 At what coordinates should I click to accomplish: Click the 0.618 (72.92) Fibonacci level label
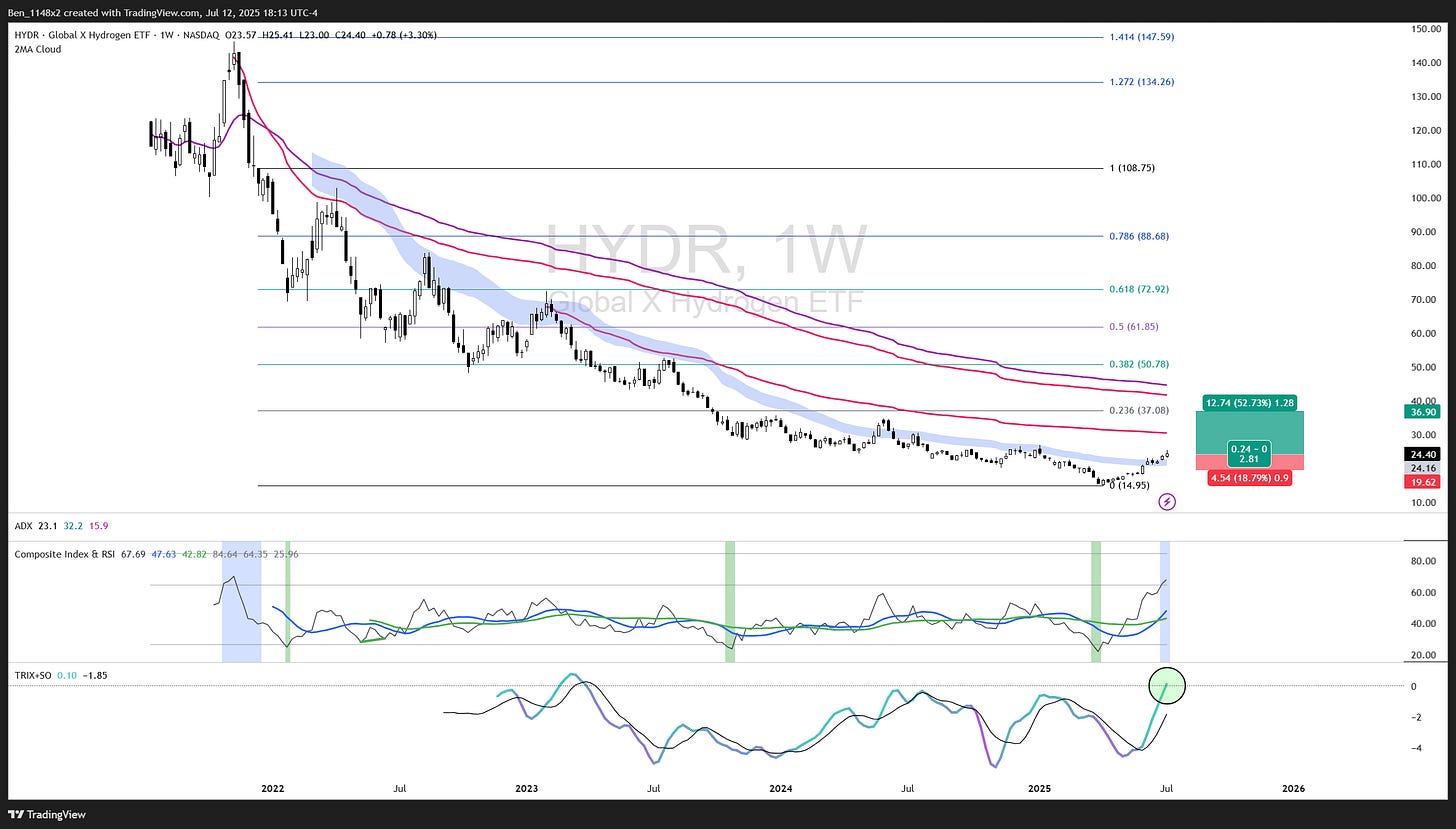coord(1139,289)
